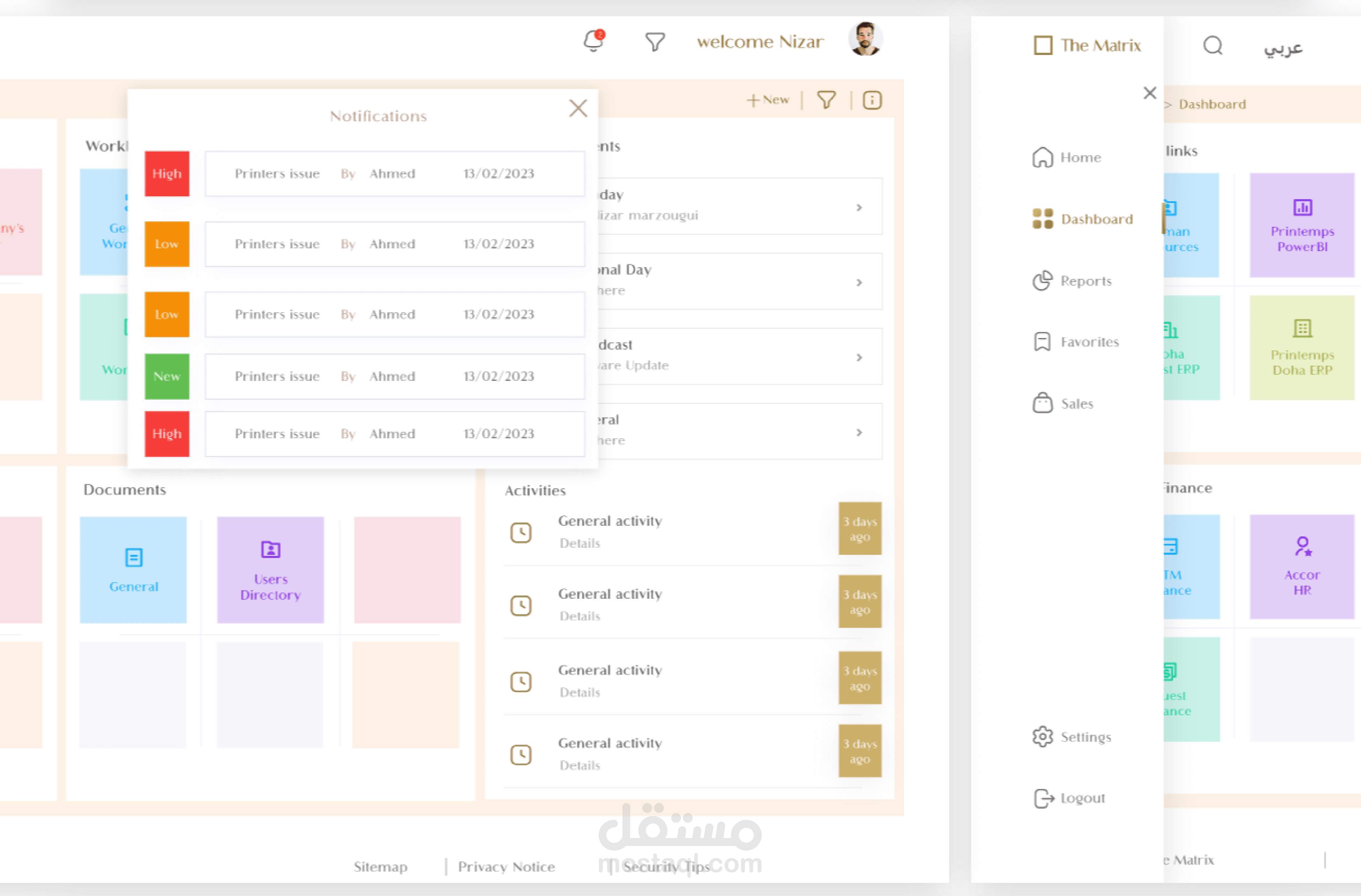Click the third General activity clock icon
The image size is (1361, 896).
coord(521,682)
